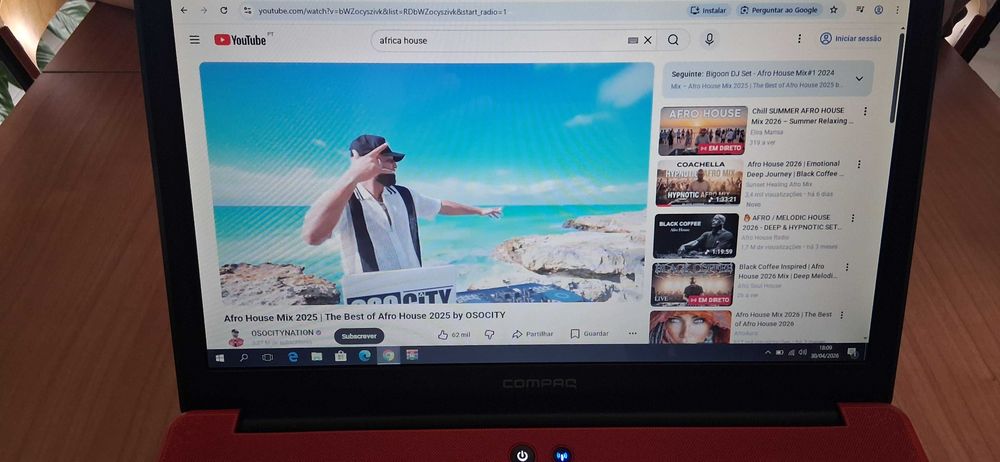Open the network icon in the system tray

(x=791, y=352)
